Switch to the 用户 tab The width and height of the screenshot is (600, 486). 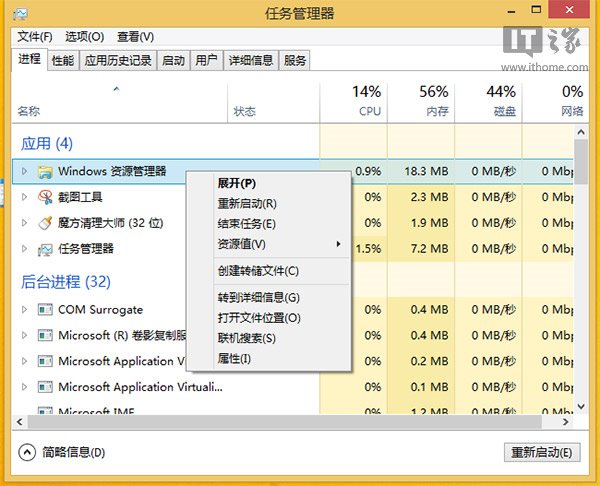207,60
